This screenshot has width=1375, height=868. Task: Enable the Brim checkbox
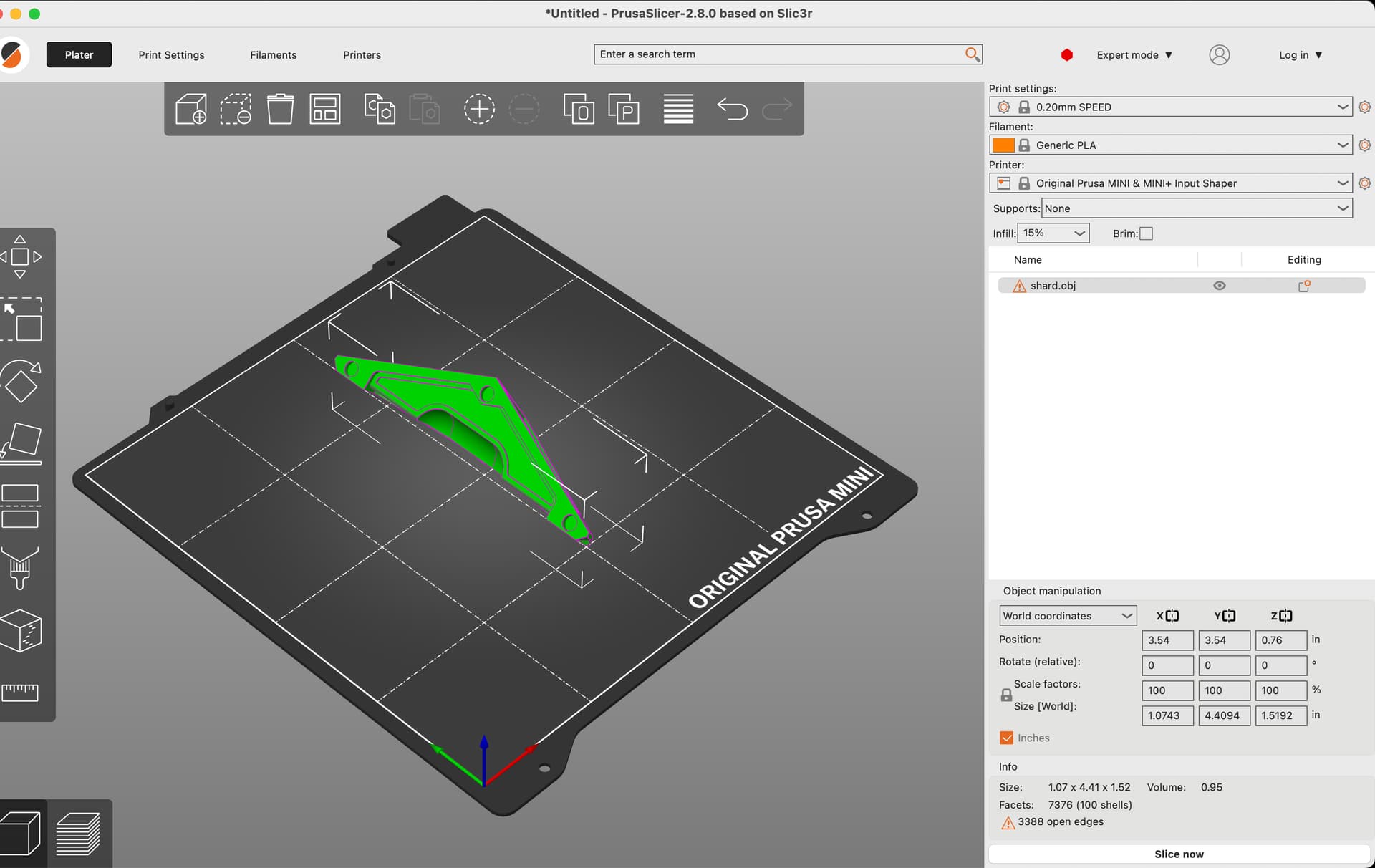(1146, 233)
